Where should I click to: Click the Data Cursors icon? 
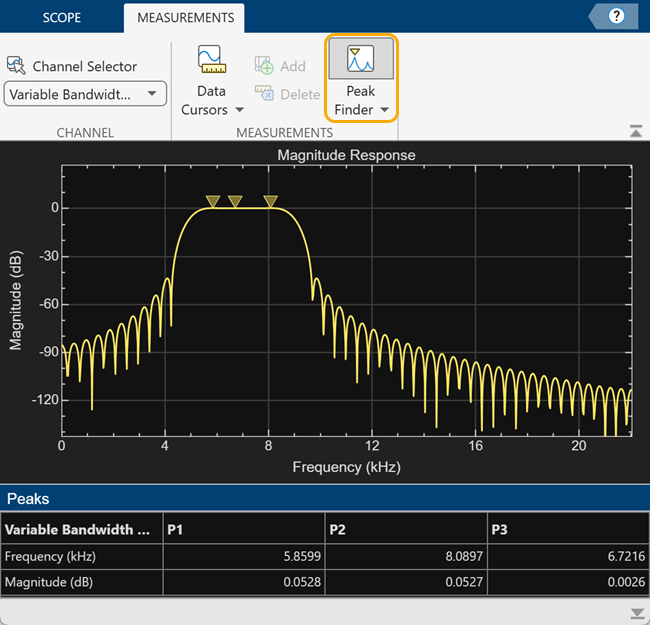[212, 59]
